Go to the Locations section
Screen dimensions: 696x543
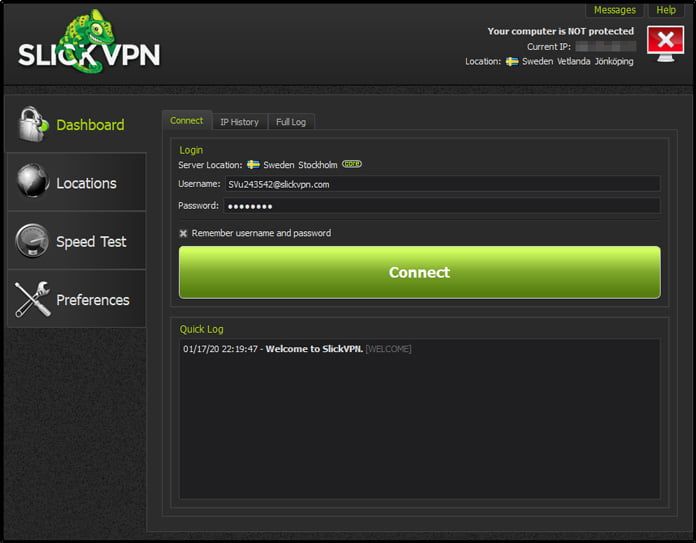tap(76, 182)
